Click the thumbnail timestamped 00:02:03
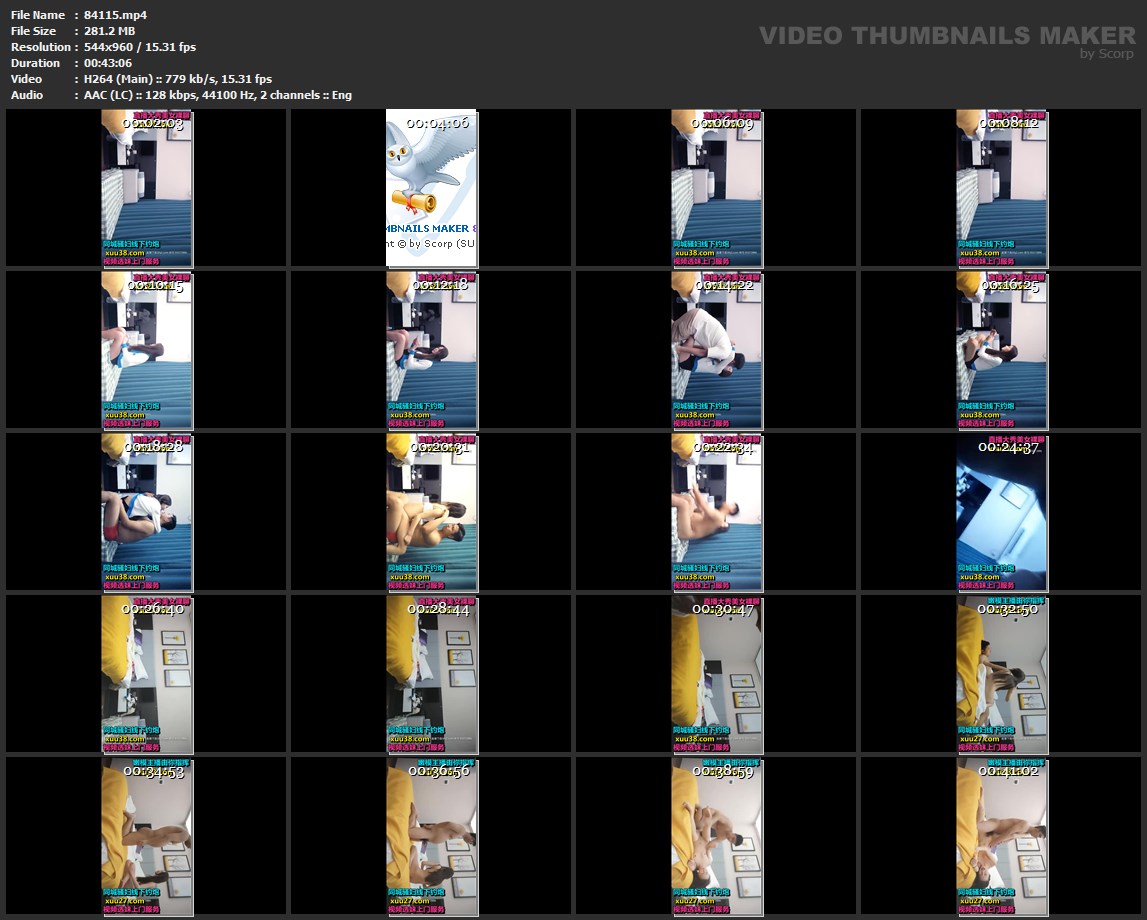 [x=146, y=188]
